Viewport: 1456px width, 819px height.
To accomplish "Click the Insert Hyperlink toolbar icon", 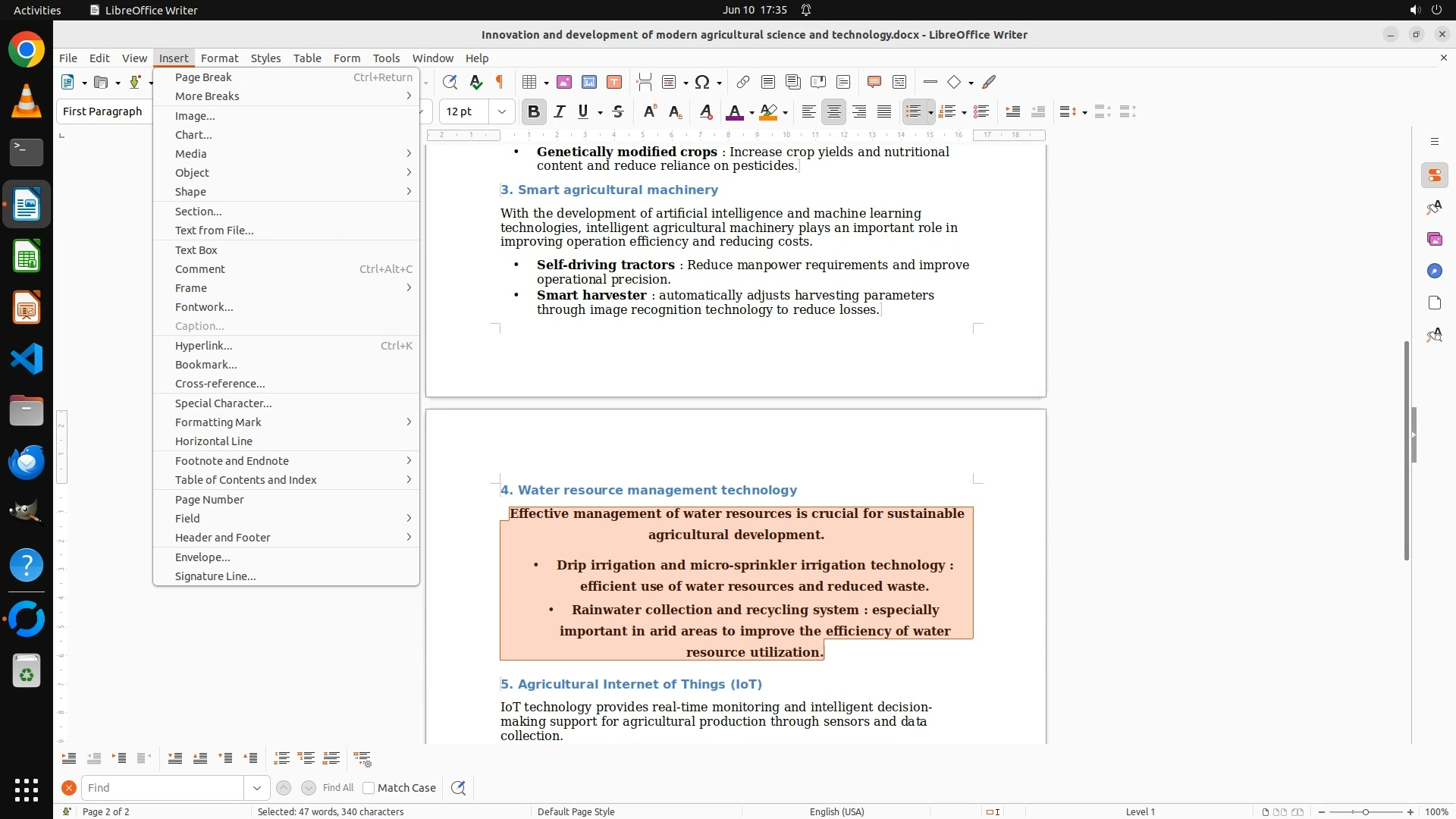I will click(743, 82).
